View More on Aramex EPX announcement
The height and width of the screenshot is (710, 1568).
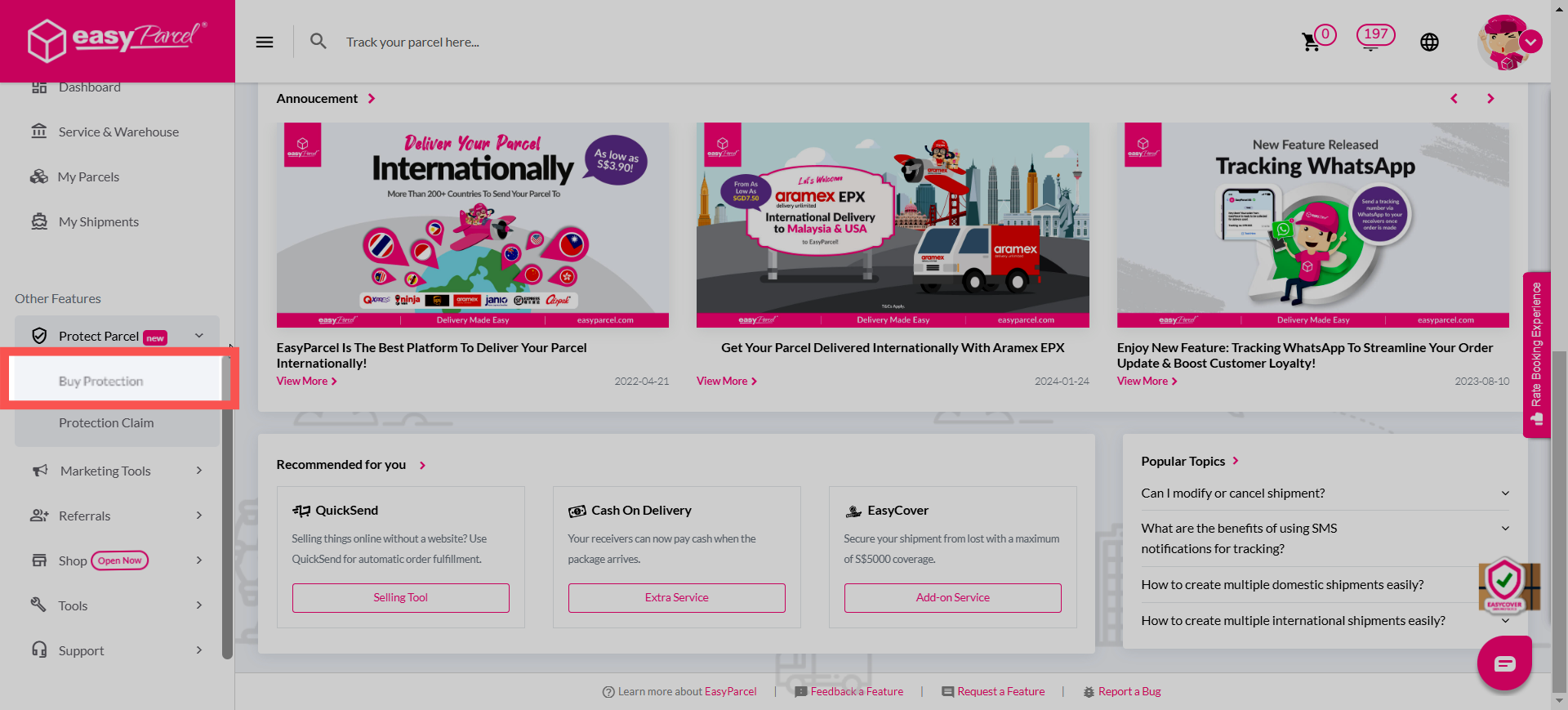pyautogui.click(x=727, y=382)
